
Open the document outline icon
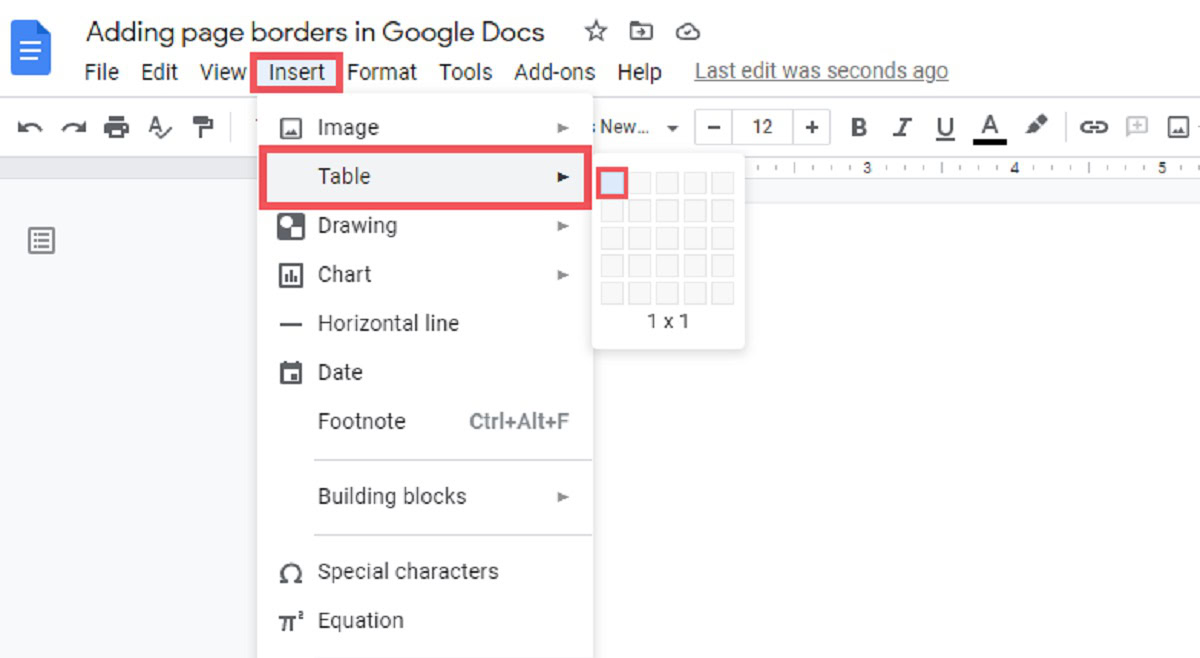(41, 240)
